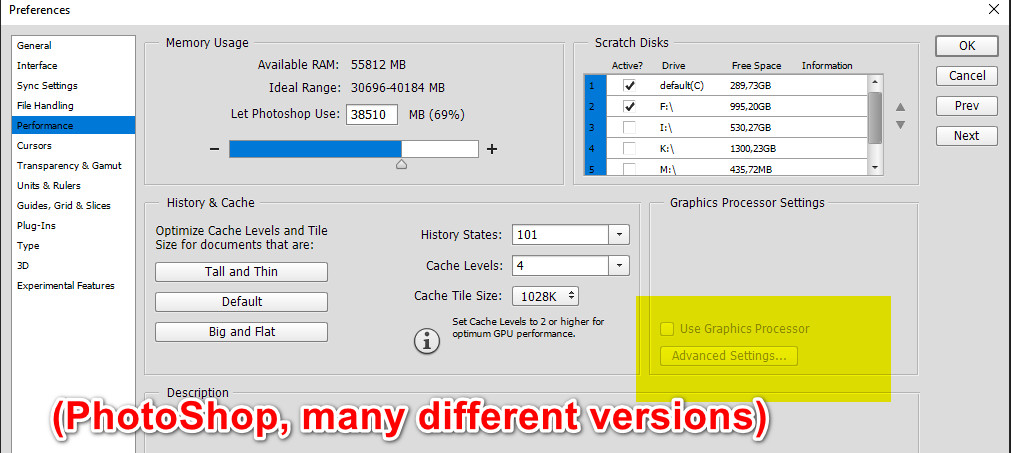Confirm the dialog with the OK button
Image resolution: width=1011 pixels, height=453 pixels.
coord(967,46)
